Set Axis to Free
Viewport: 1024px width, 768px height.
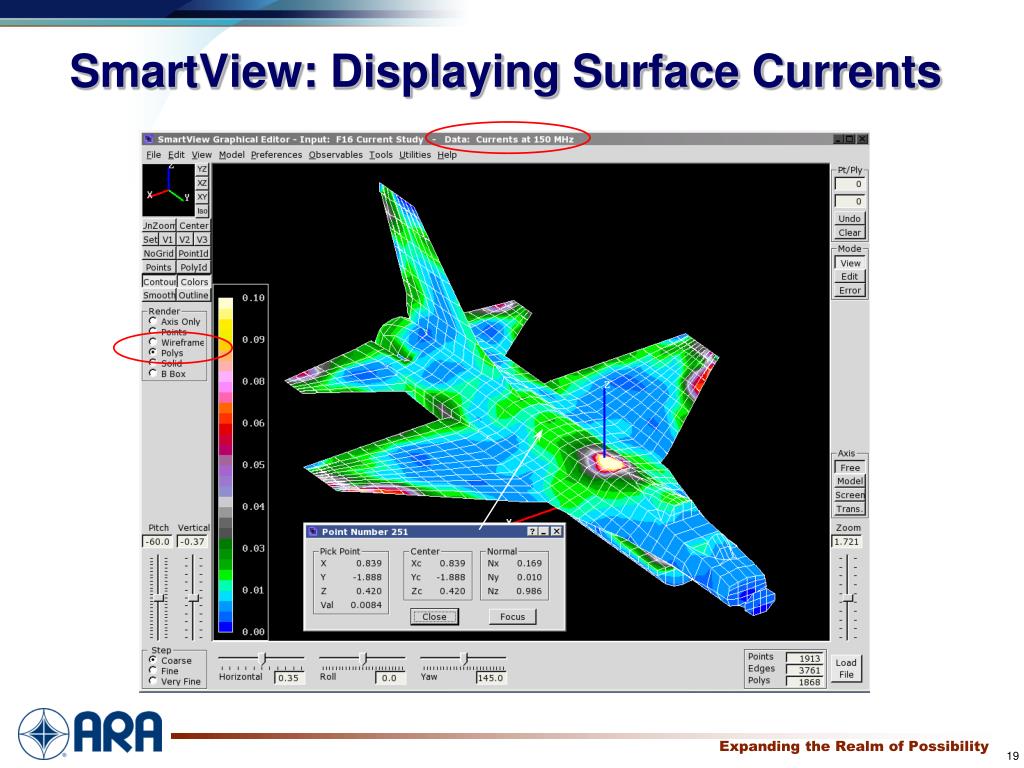point(850,468)
